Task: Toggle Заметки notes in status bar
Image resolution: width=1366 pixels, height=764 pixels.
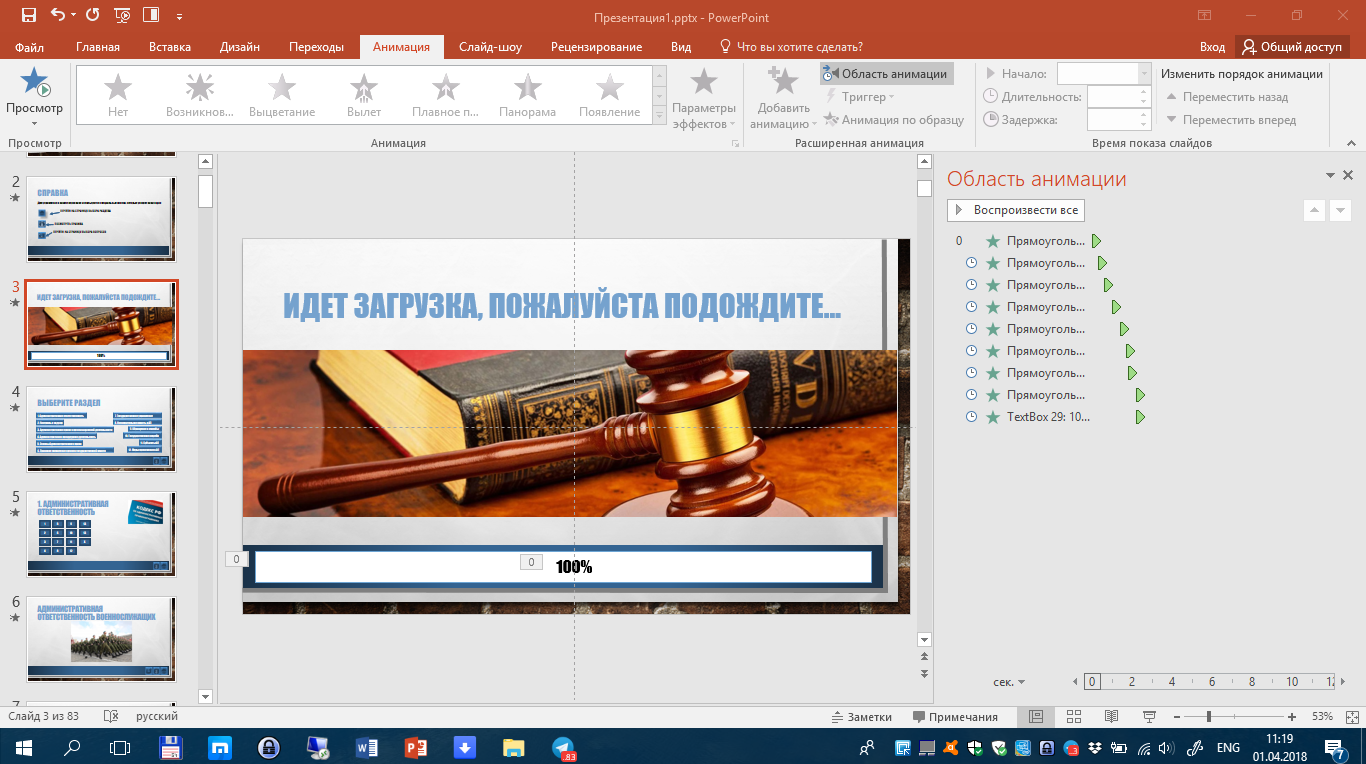Action: [861, 717]
